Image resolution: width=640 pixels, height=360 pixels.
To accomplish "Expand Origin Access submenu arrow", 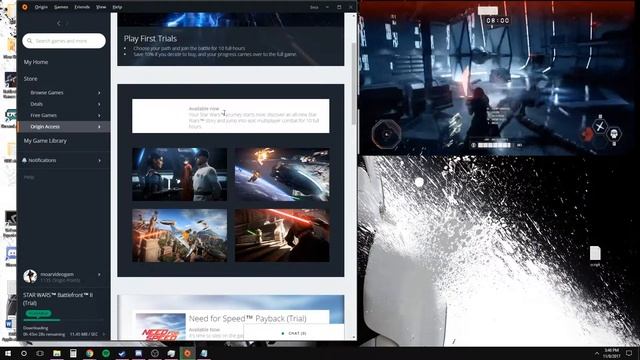I will (x=99, y=127).
